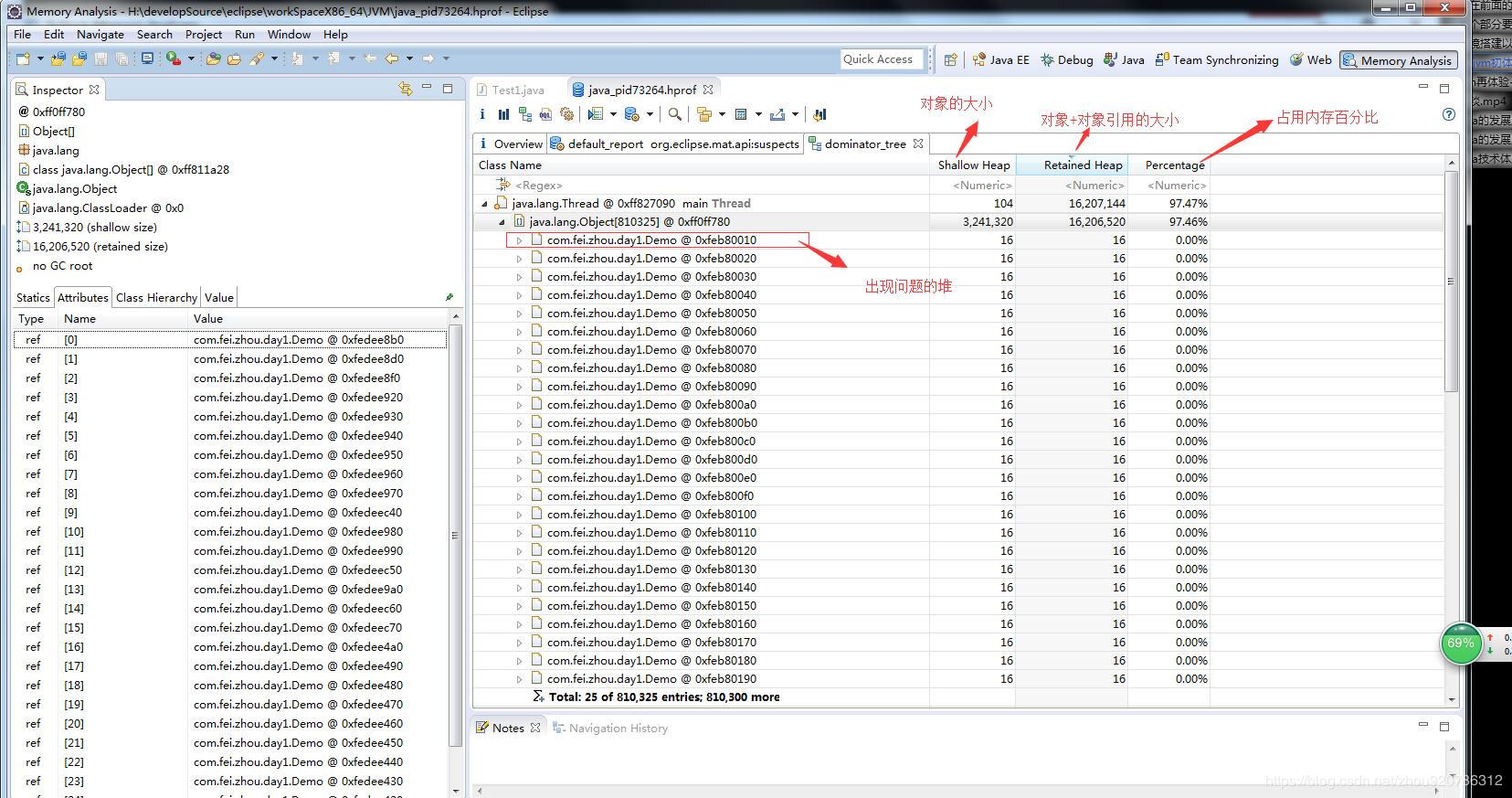Open the Overview (i) toolbar icon

(482, 114)
